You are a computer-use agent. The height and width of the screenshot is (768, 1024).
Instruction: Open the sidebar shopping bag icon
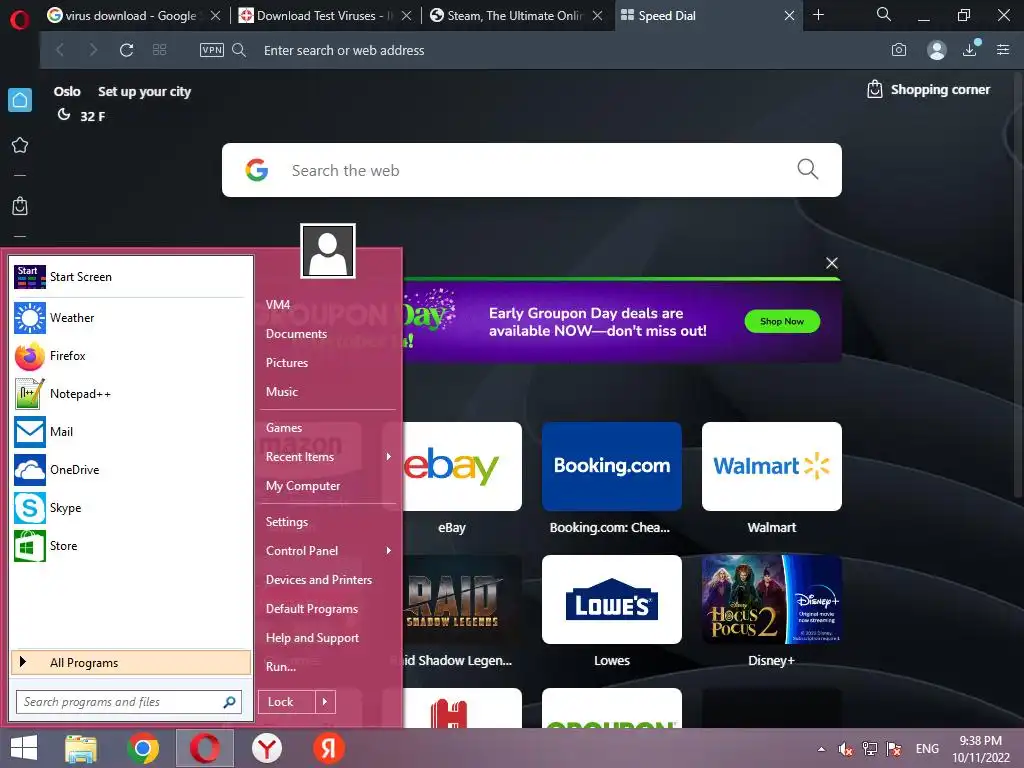point(20,206)
